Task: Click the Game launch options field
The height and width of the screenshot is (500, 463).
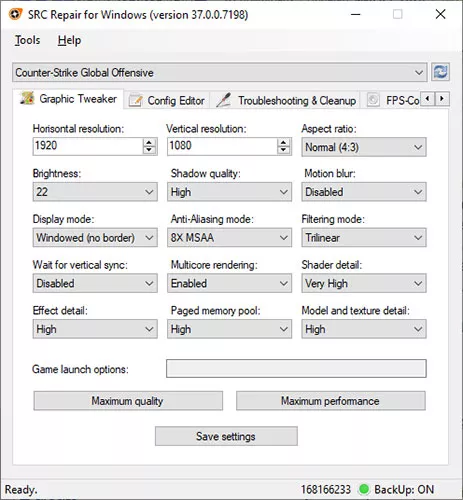Action: 296,368
